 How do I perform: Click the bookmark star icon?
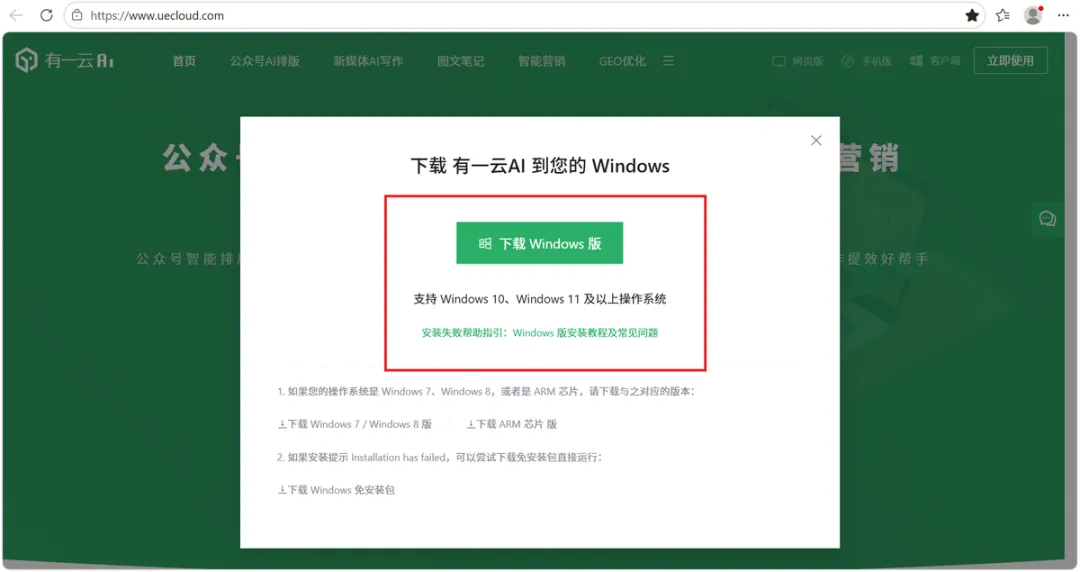[x=972, y=15]
